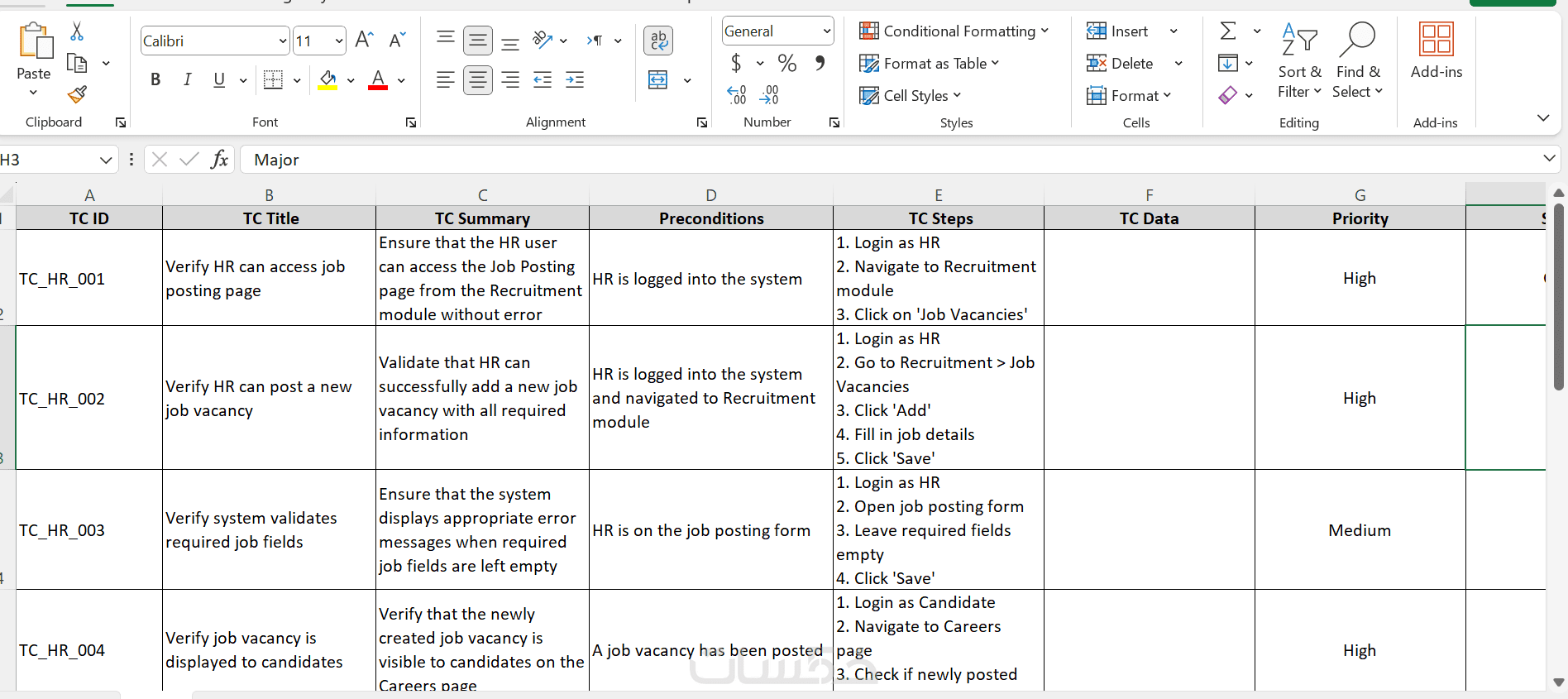Expand the formula bar
1568x699 pixels.
pos(1549,159)
